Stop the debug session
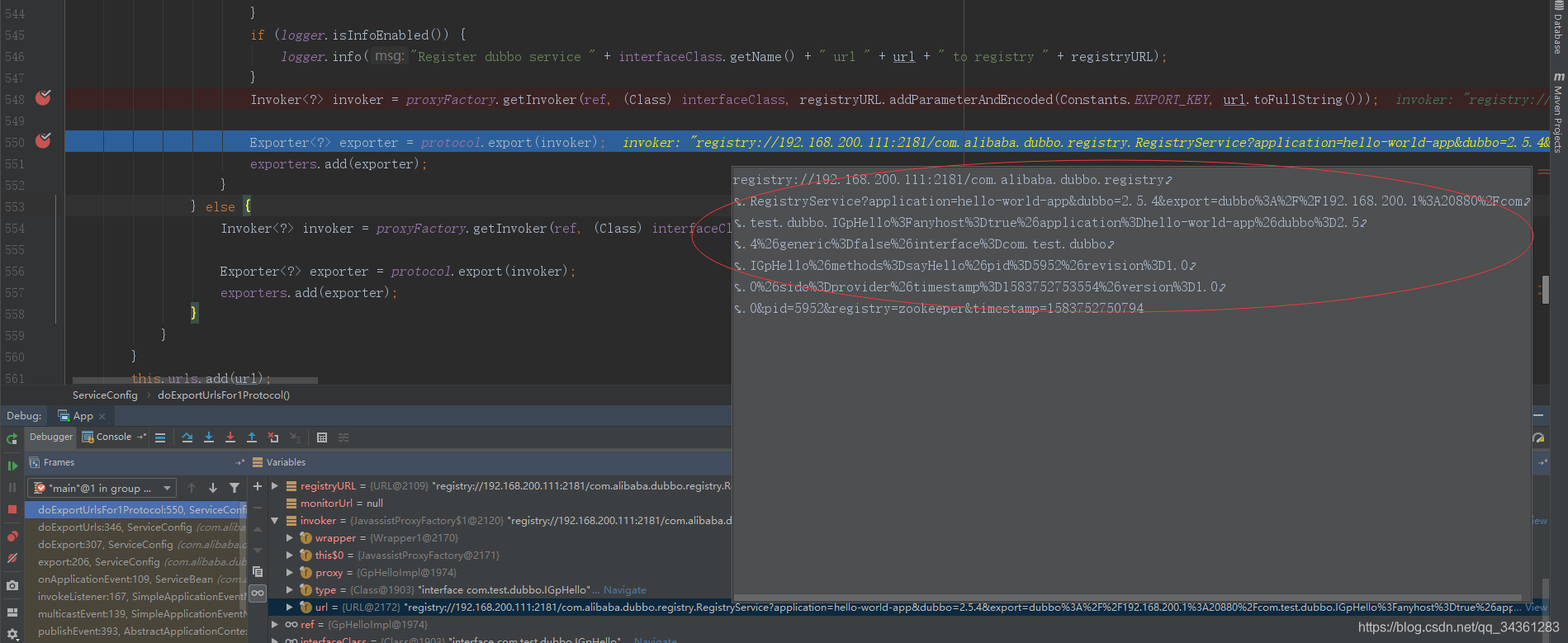This screenshot has width=1568, height=643. 12,509
